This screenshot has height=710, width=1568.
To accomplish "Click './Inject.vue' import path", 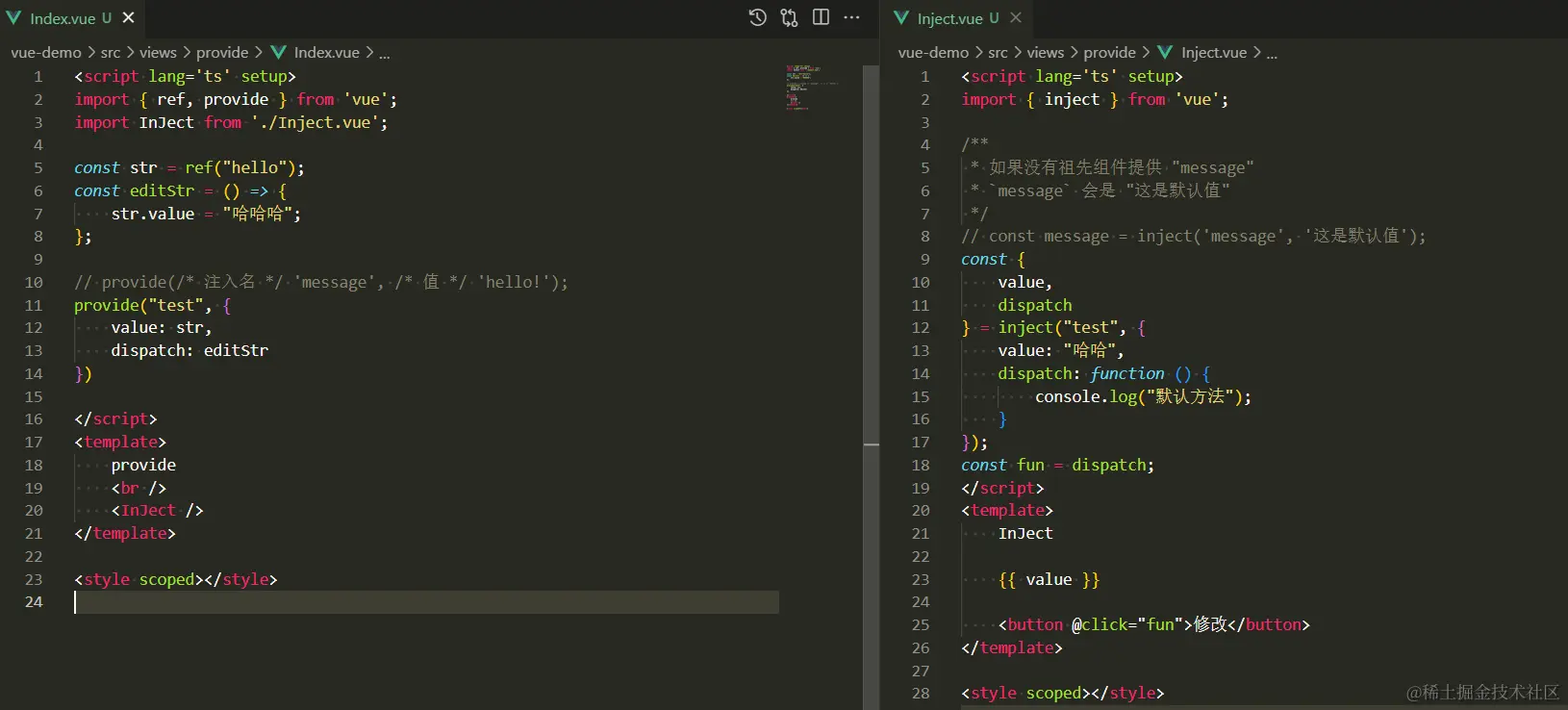I will tap(315, 123).
